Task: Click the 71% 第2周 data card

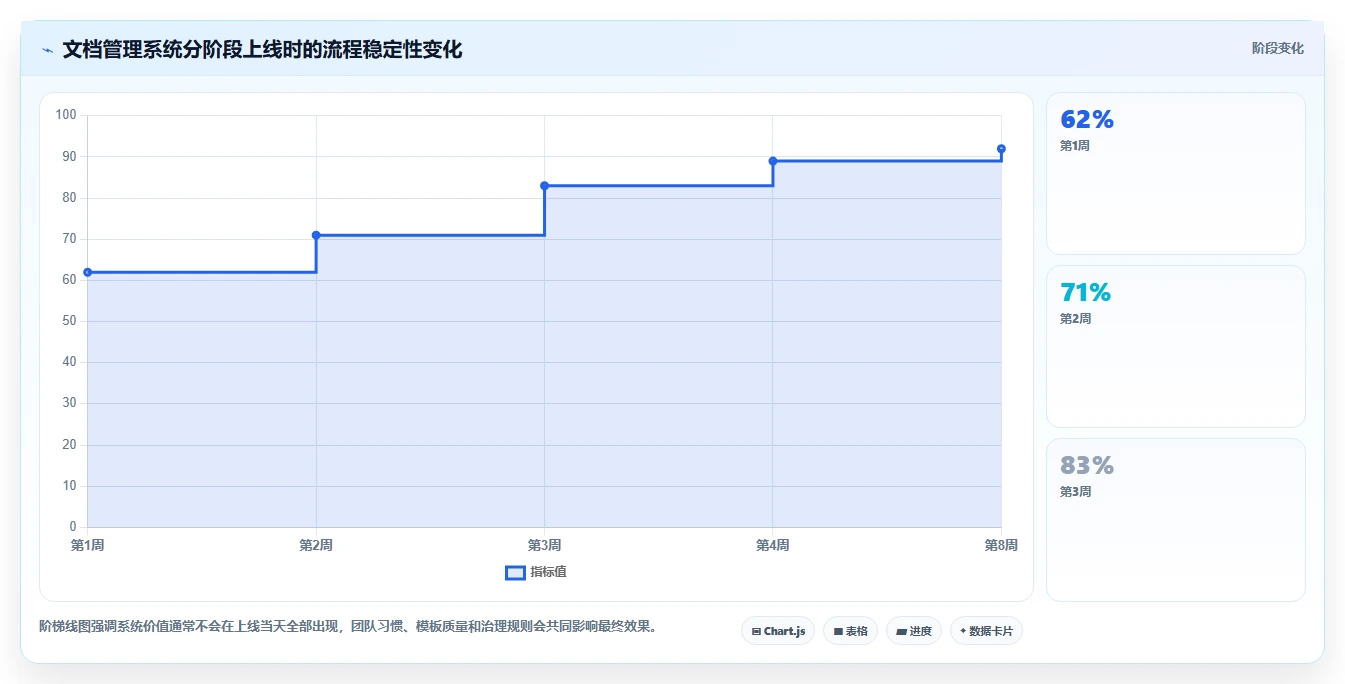Action: coord(1176,347)
